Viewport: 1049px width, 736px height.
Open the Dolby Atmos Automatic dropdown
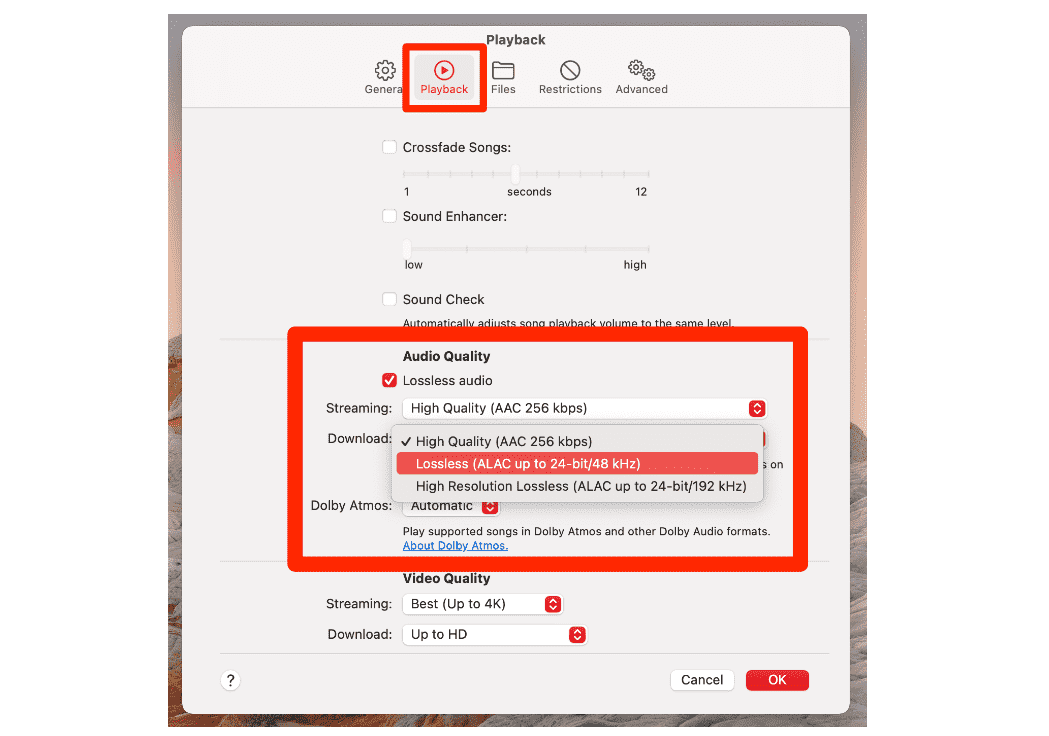click(x=451, y=507)
